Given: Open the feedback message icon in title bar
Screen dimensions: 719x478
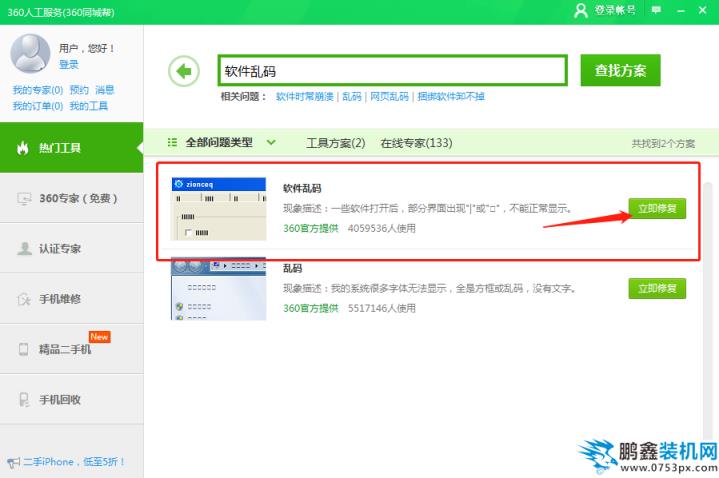Looking at the screenshot, I should tap(656, 10).
